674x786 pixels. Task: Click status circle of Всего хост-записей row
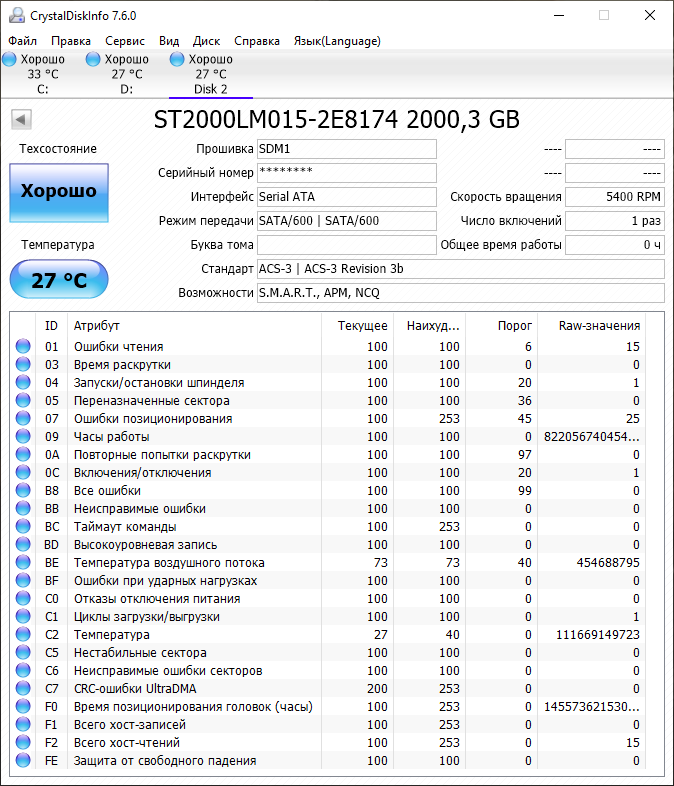(23, 725)
